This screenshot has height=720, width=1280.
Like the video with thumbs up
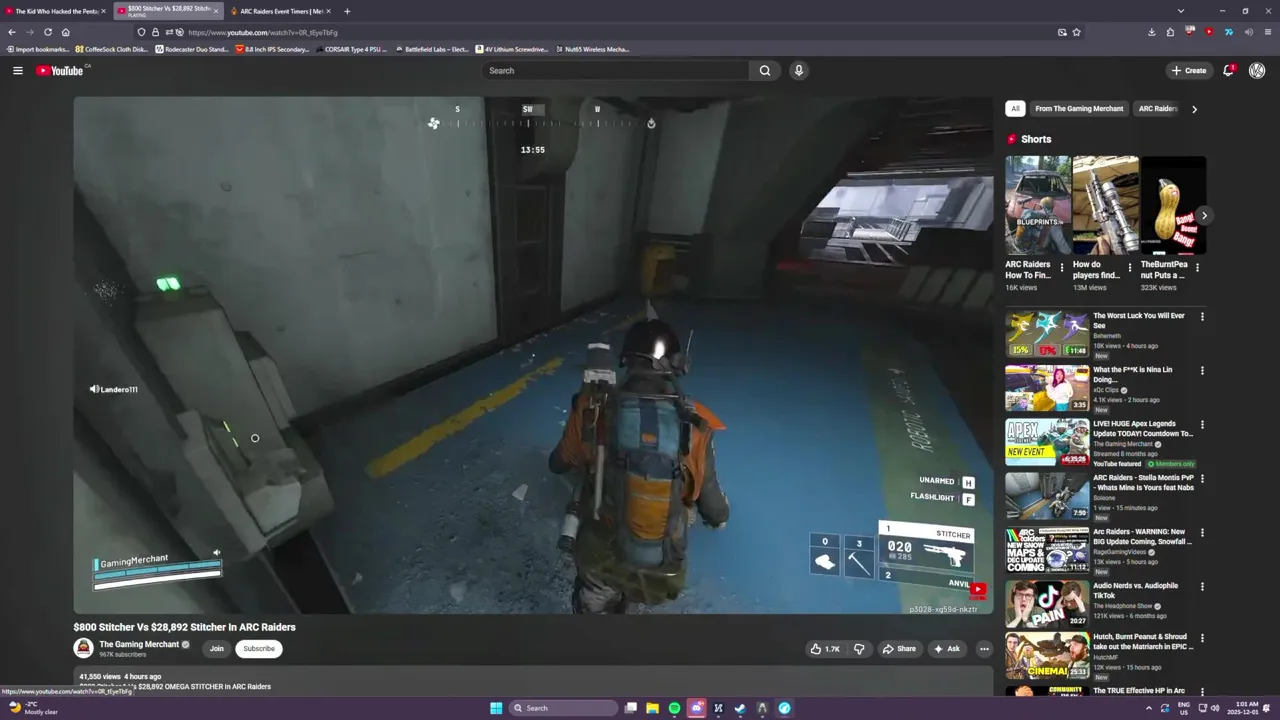[x=825, y=649]
